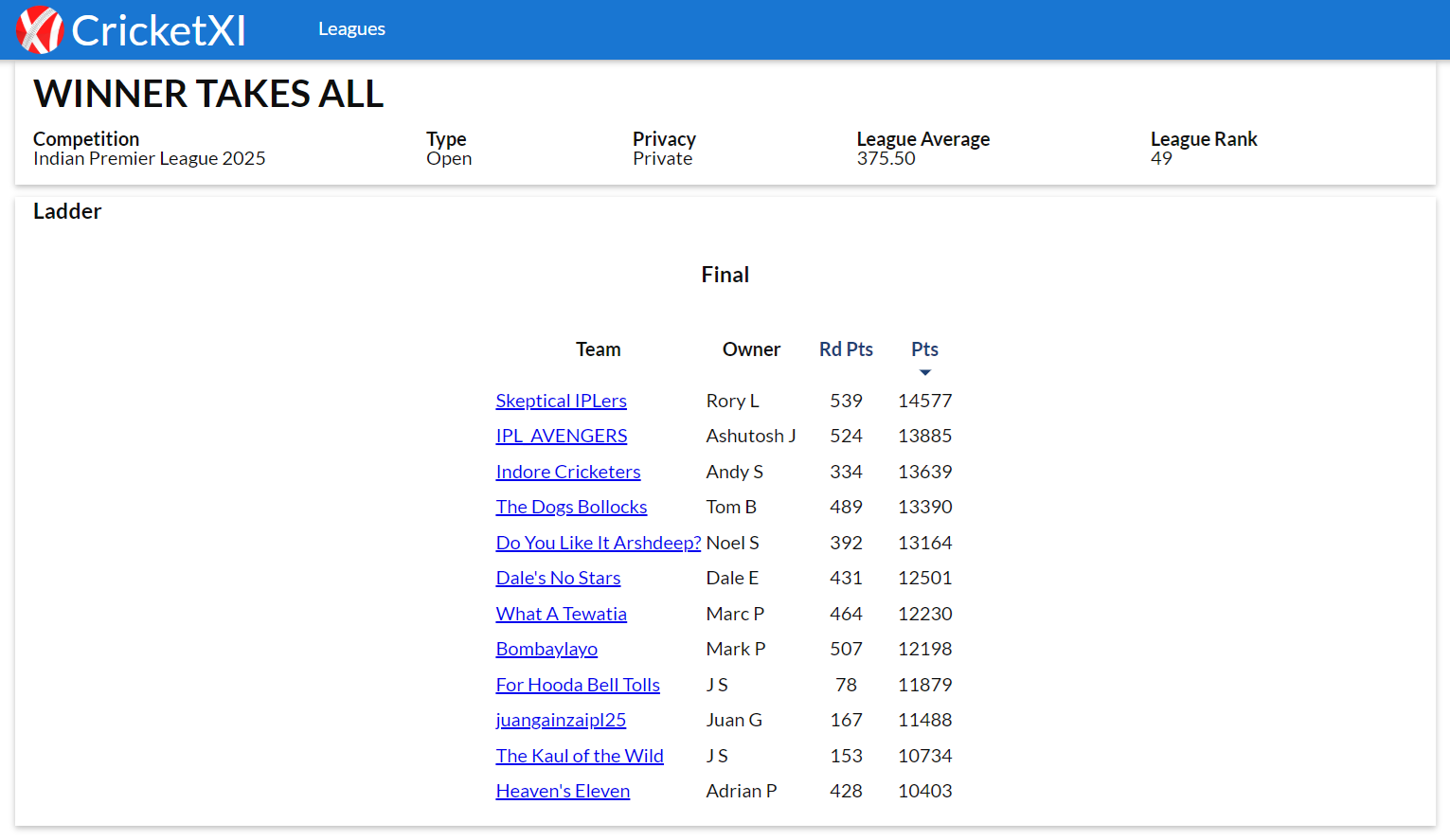The width and height of the screenshot is (1450, 840).
Task: Click the 12198 points value
Action: (924, 649)
